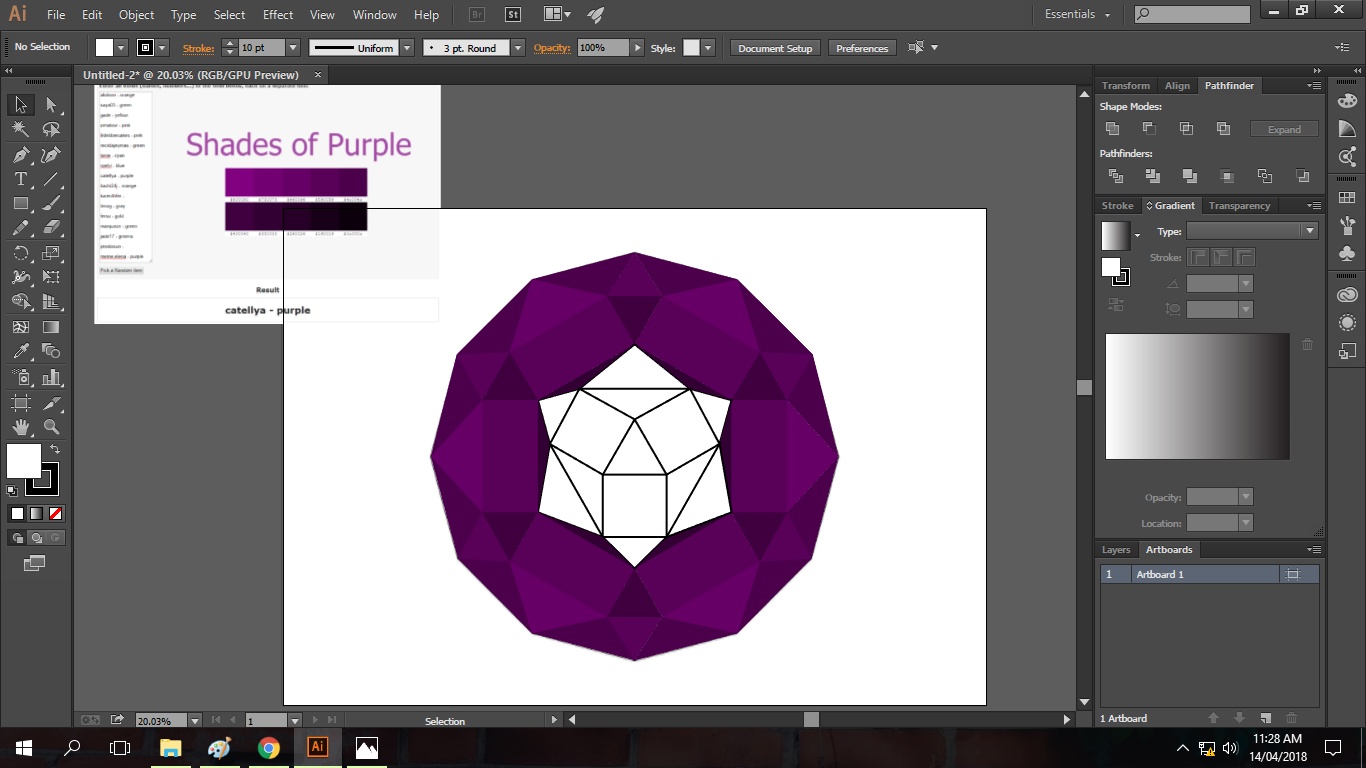Select the Hand tool

pyautogui.click(x=20, y=427)
